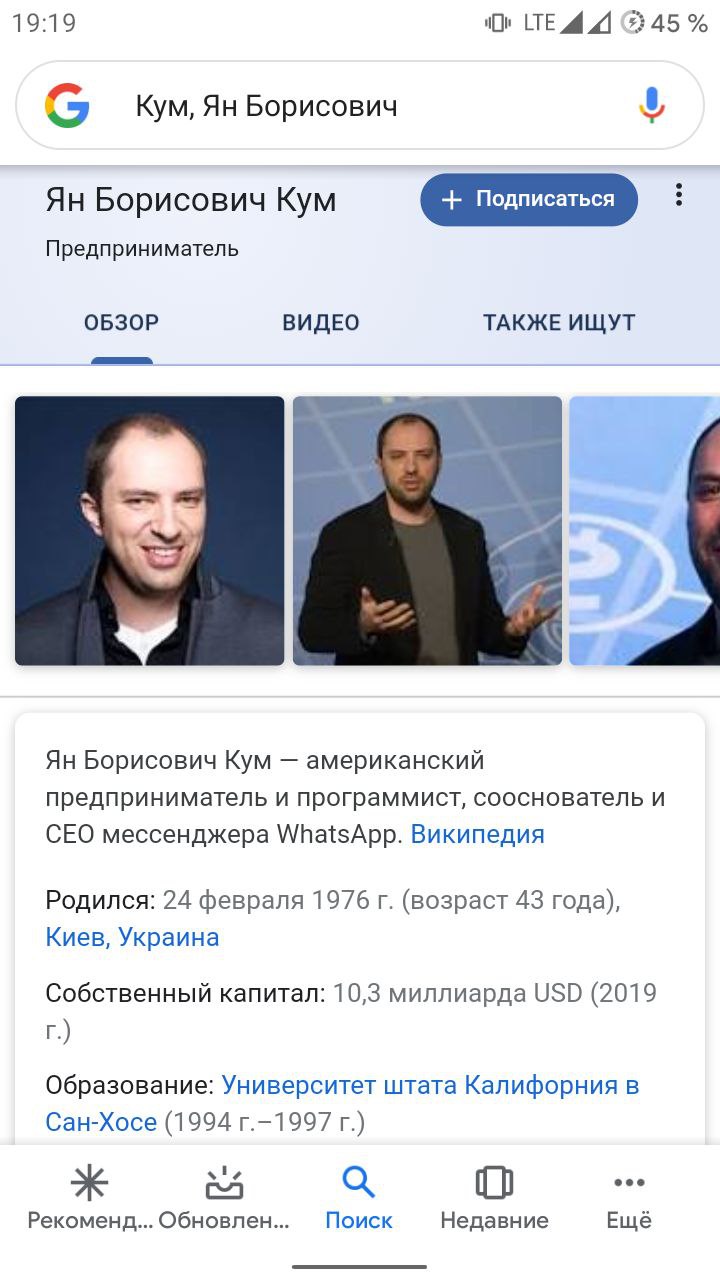Open the three-dot overflow menu
Viewport: 720px width, 1280px height.
tap(679, 195)
